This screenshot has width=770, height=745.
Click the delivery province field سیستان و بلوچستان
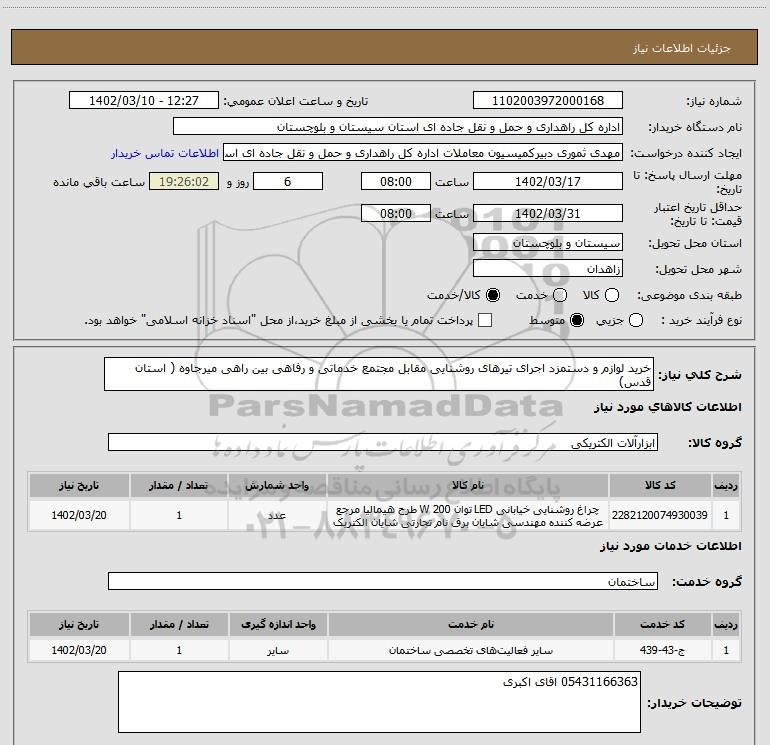point(548,243)
